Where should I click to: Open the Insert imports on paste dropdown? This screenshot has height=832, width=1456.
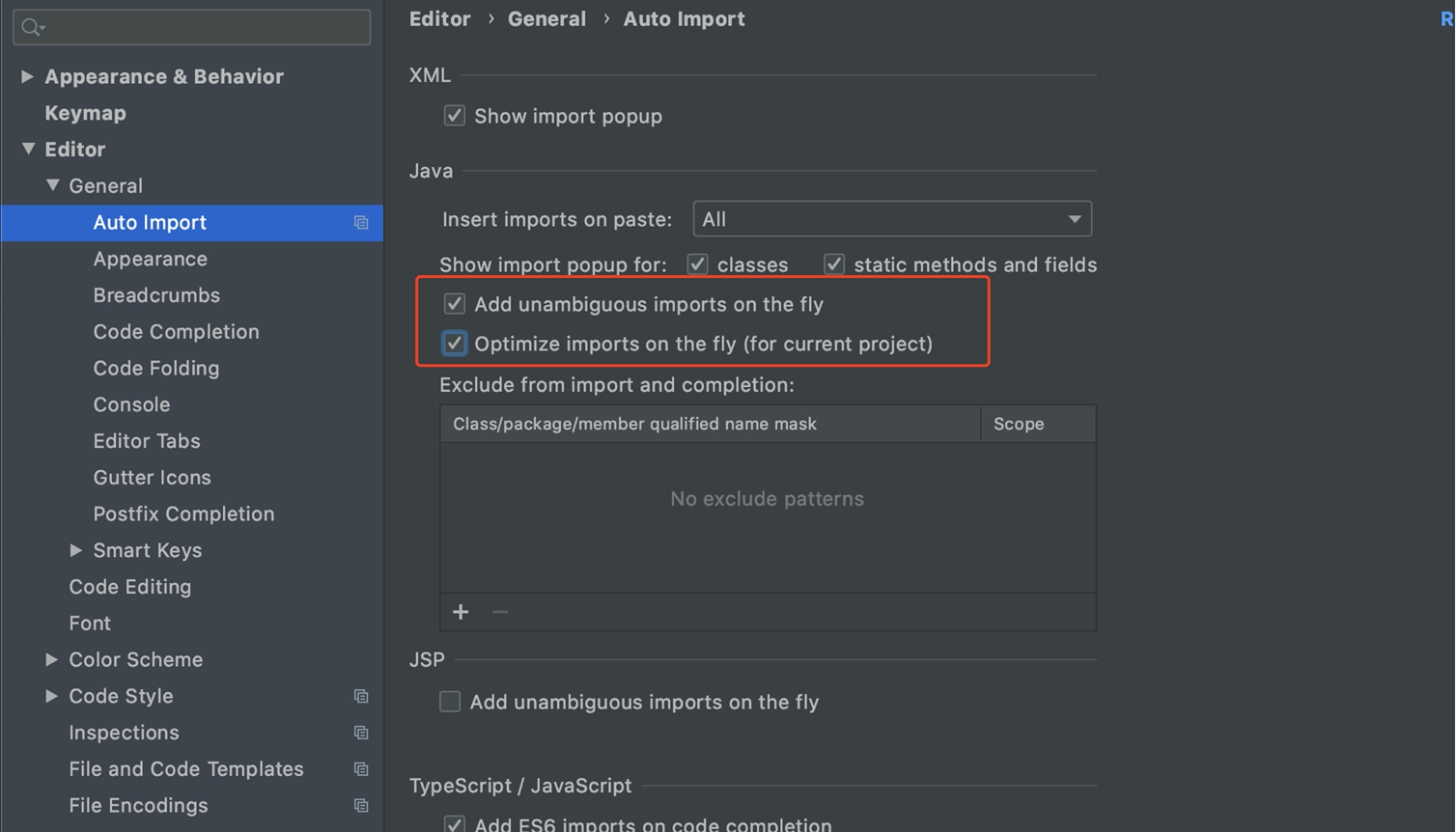[892, 219]
